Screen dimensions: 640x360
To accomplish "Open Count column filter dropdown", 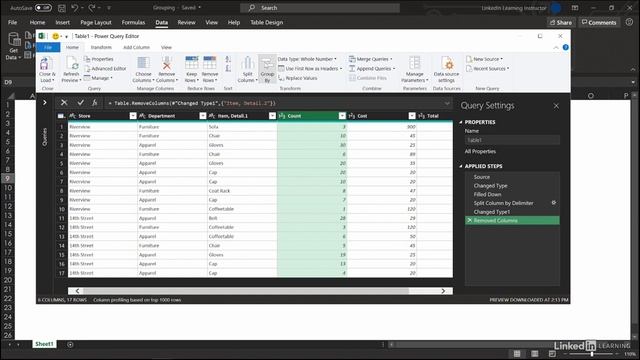I will click(x=342, y=116).
